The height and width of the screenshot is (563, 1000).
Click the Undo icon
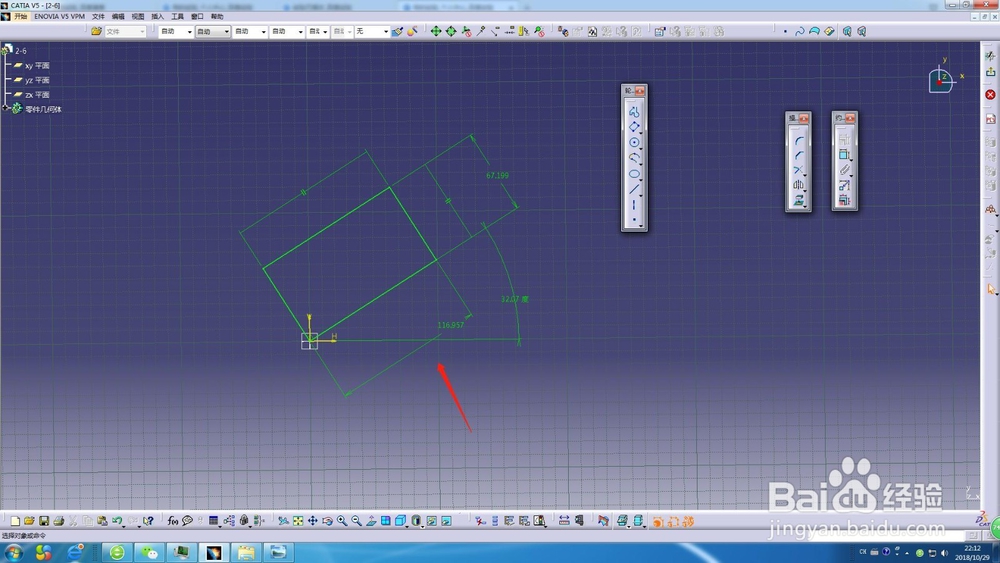[117, 521]
